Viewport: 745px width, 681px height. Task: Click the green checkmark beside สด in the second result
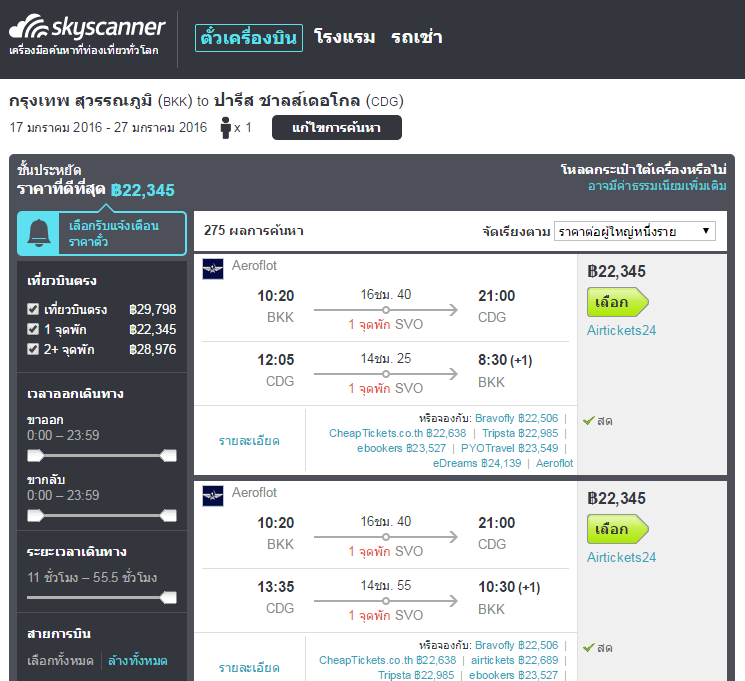[x=589, y=647]
